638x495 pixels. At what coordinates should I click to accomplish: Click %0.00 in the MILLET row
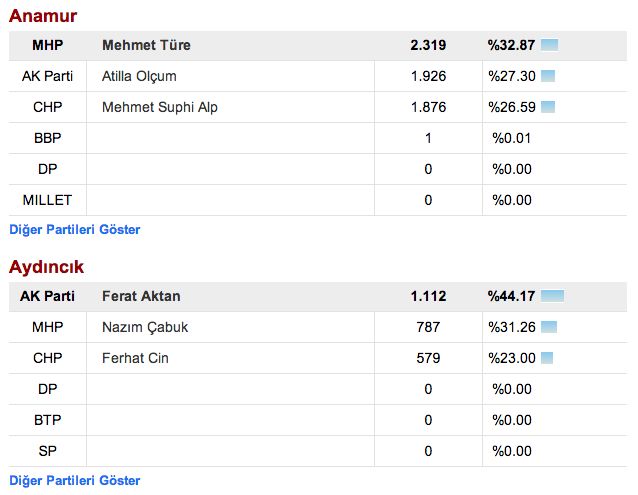point(512,200)
